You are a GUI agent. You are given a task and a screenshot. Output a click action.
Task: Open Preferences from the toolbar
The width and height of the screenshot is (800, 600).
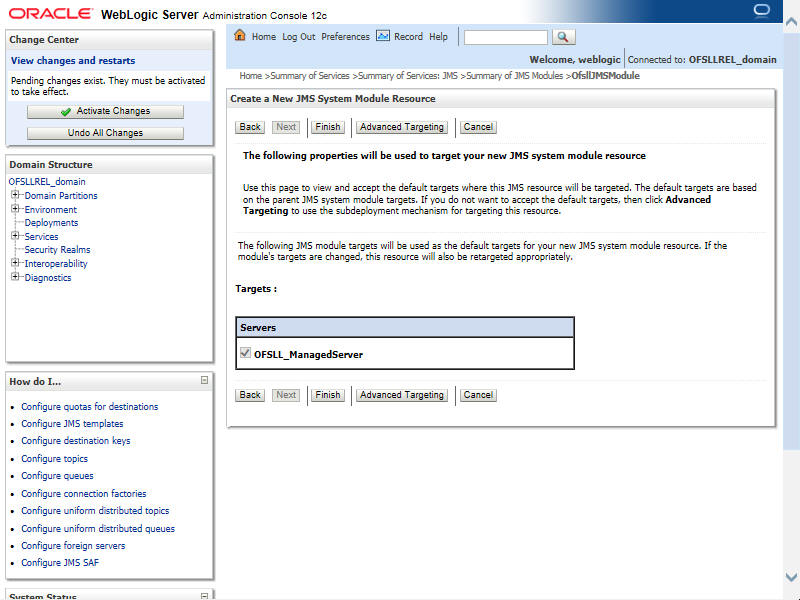tap(345, 37)
